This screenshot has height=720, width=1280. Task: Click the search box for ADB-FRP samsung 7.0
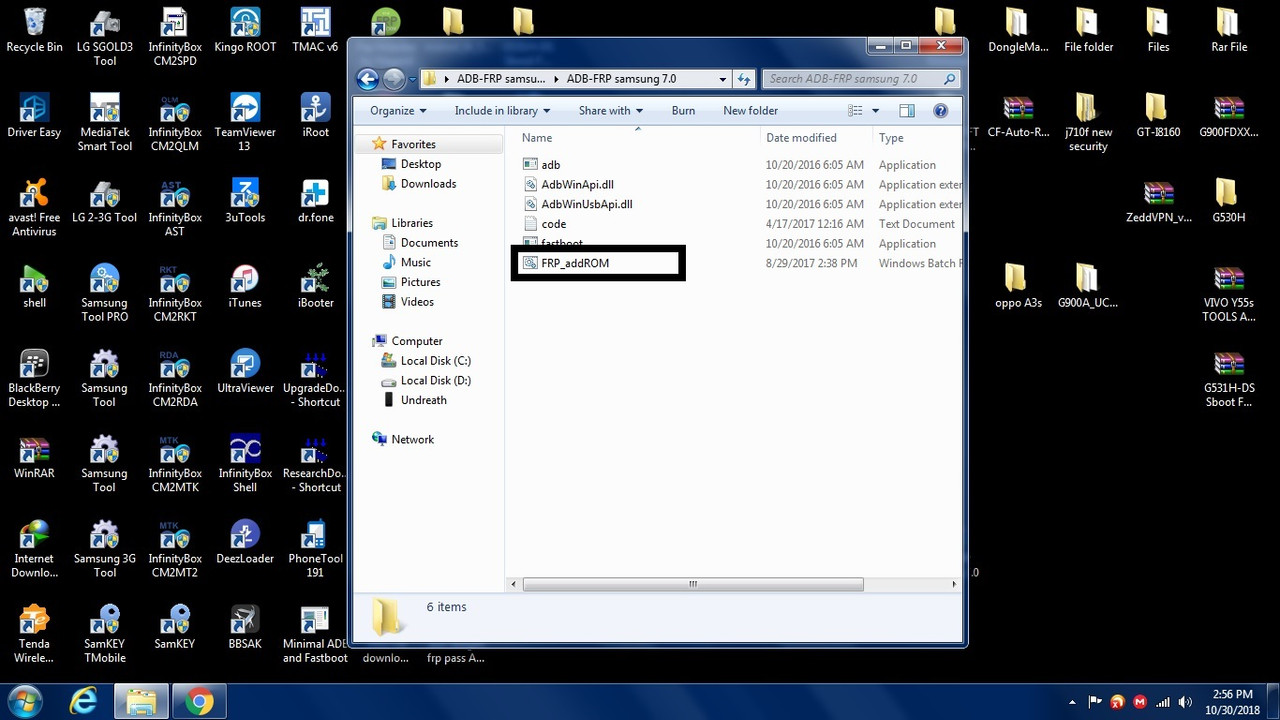click(861, 79)
